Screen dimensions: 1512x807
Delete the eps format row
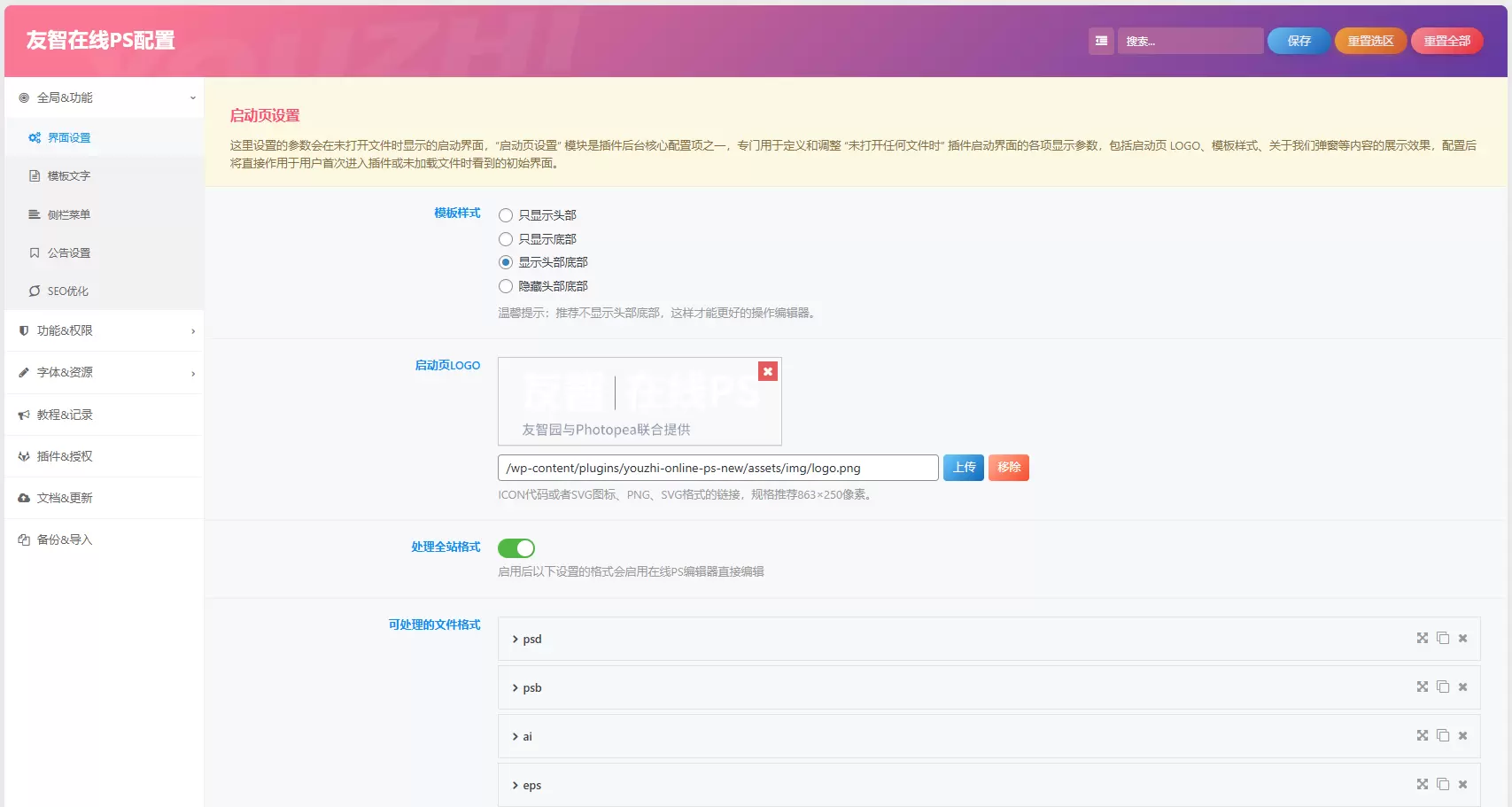(x=1463, y=784)
